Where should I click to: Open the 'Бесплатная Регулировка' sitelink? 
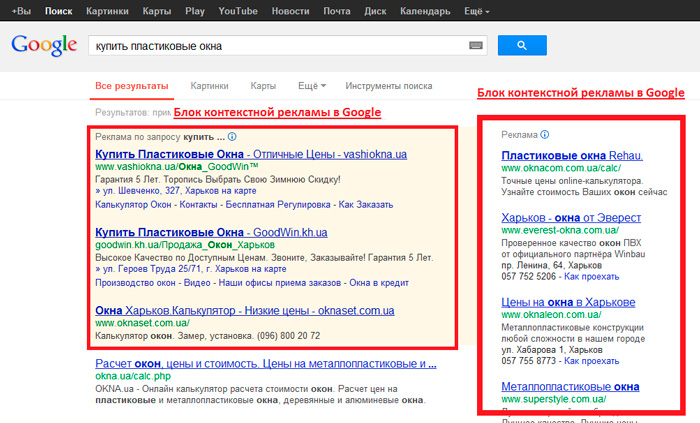tap(278, 204)
